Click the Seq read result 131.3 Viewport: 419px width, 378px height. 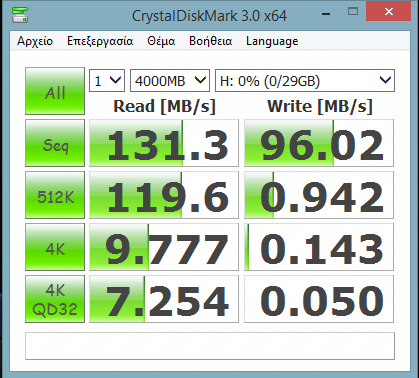[164, 143]
